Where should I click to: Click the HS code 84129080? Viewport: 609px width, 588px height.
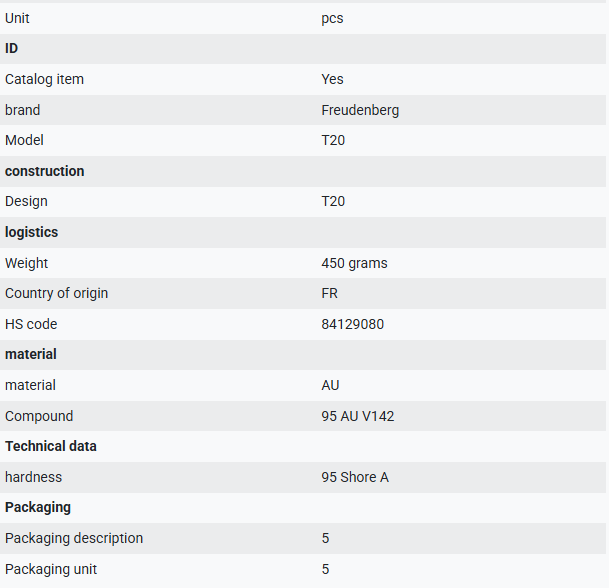pyautogui.click(x=352, y=324)
